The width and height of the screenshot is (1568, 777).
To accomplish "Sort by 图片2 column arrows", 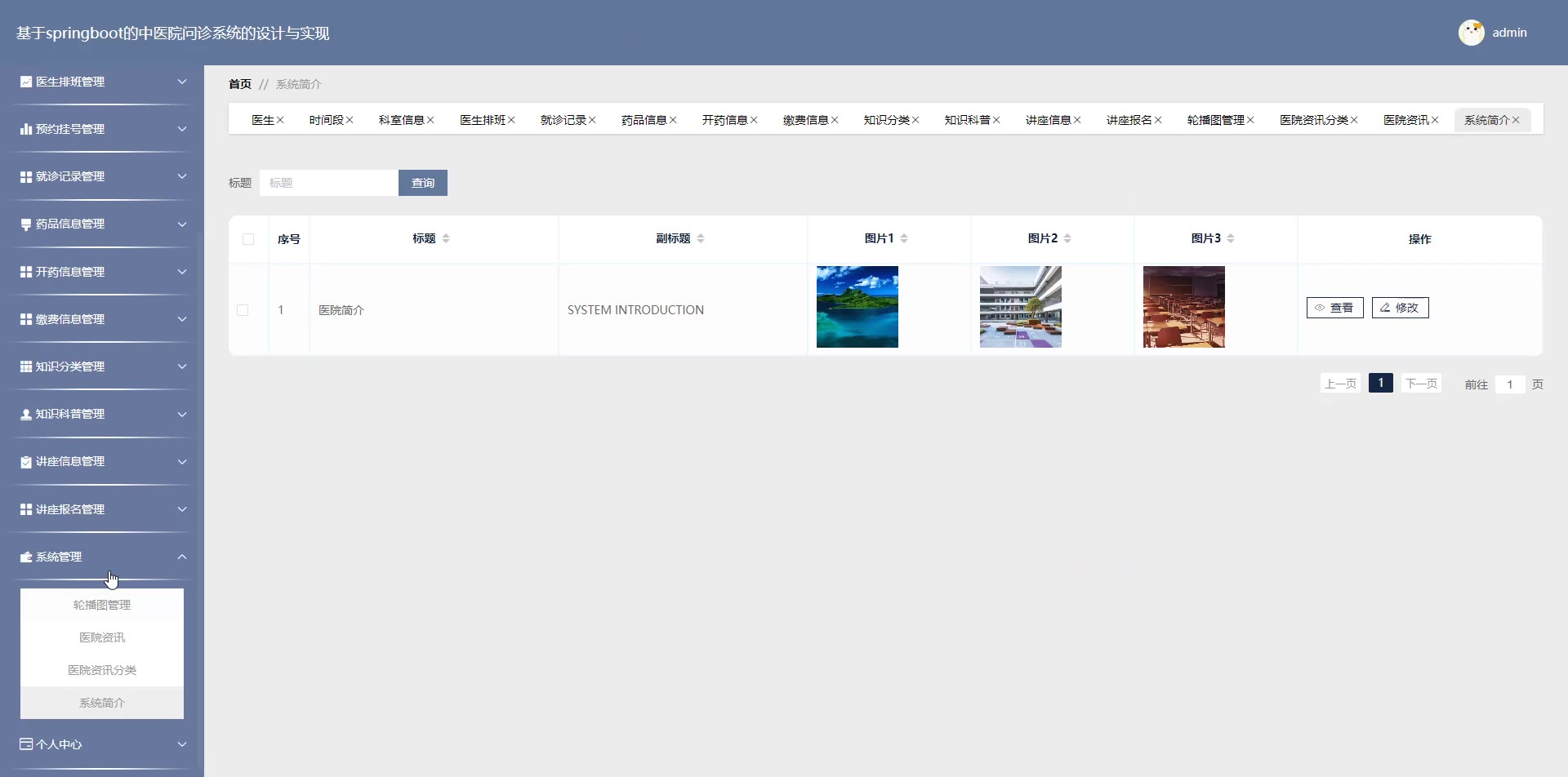I will pos(1067,238).
